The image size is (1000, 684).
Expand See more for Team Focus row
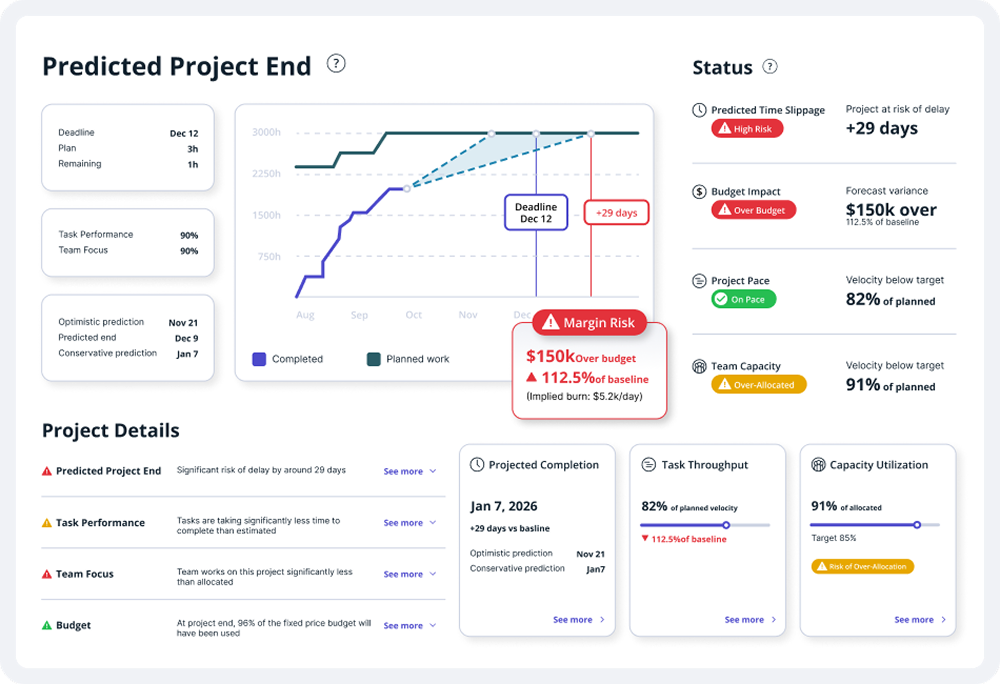(410, 574)
